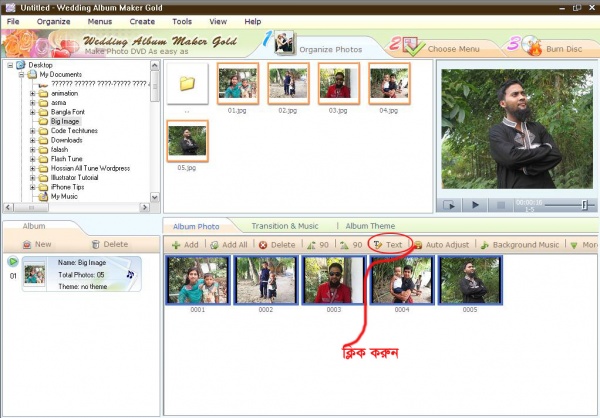Screen dimensions: 600x418
Task: Create a New album
Action: click(37, 244)
